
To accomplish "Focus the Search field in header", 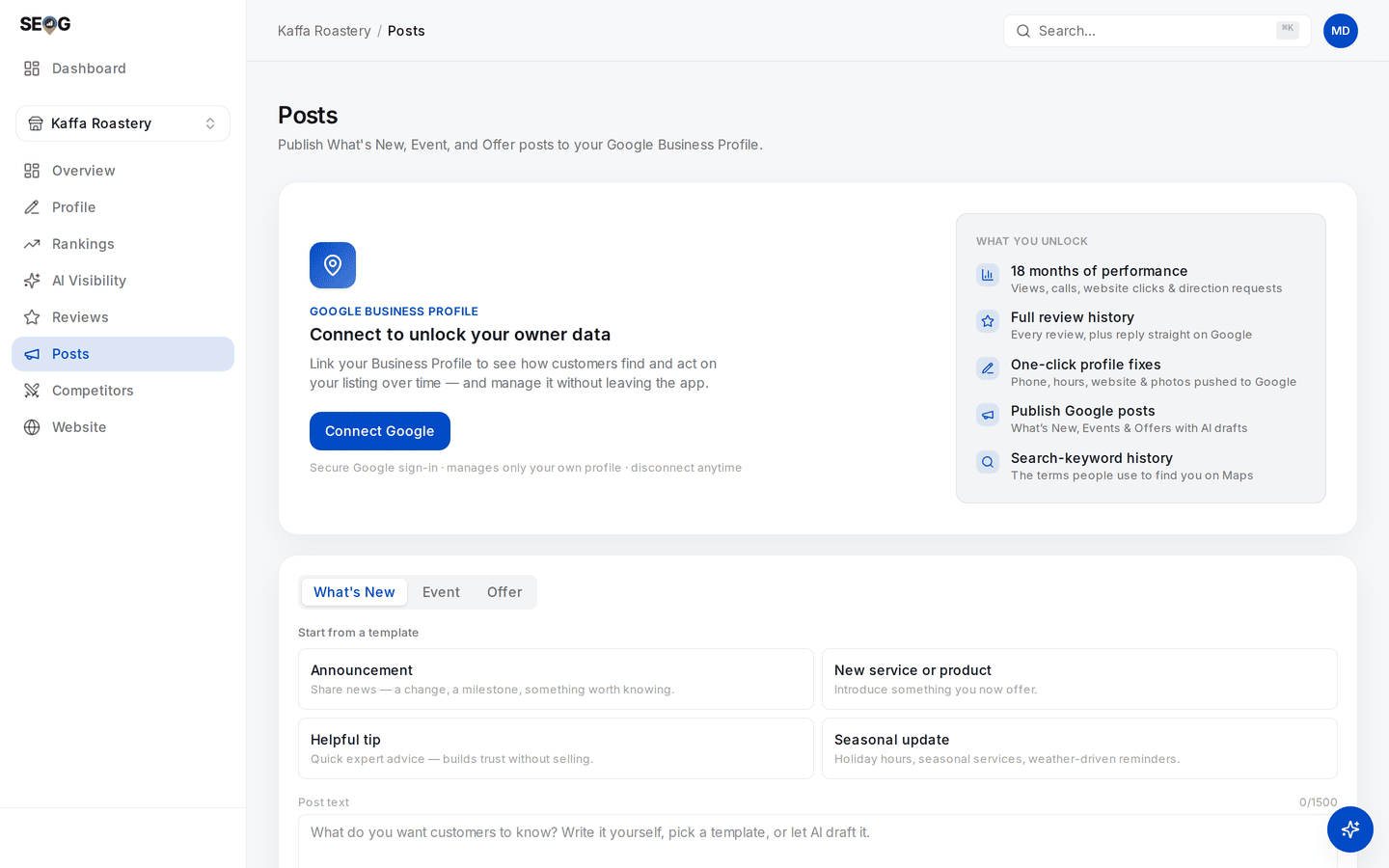I will click(x=1157, y=31).
